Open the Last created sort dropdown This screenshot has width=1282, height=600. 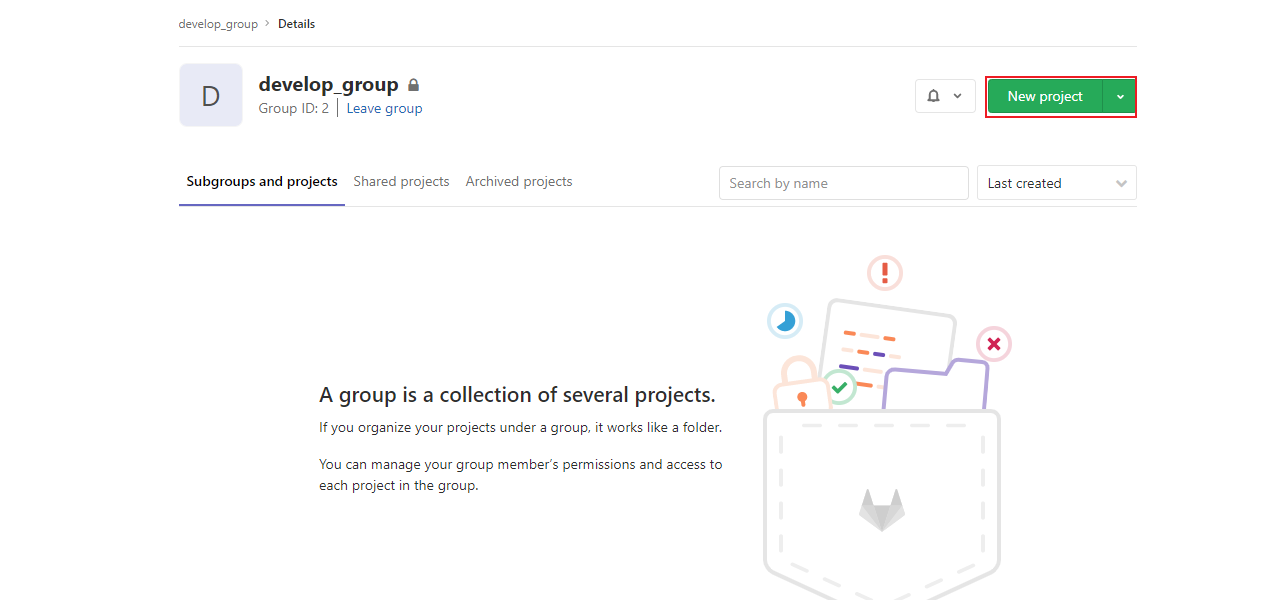pyautogui.click(x=1056, y=183)
